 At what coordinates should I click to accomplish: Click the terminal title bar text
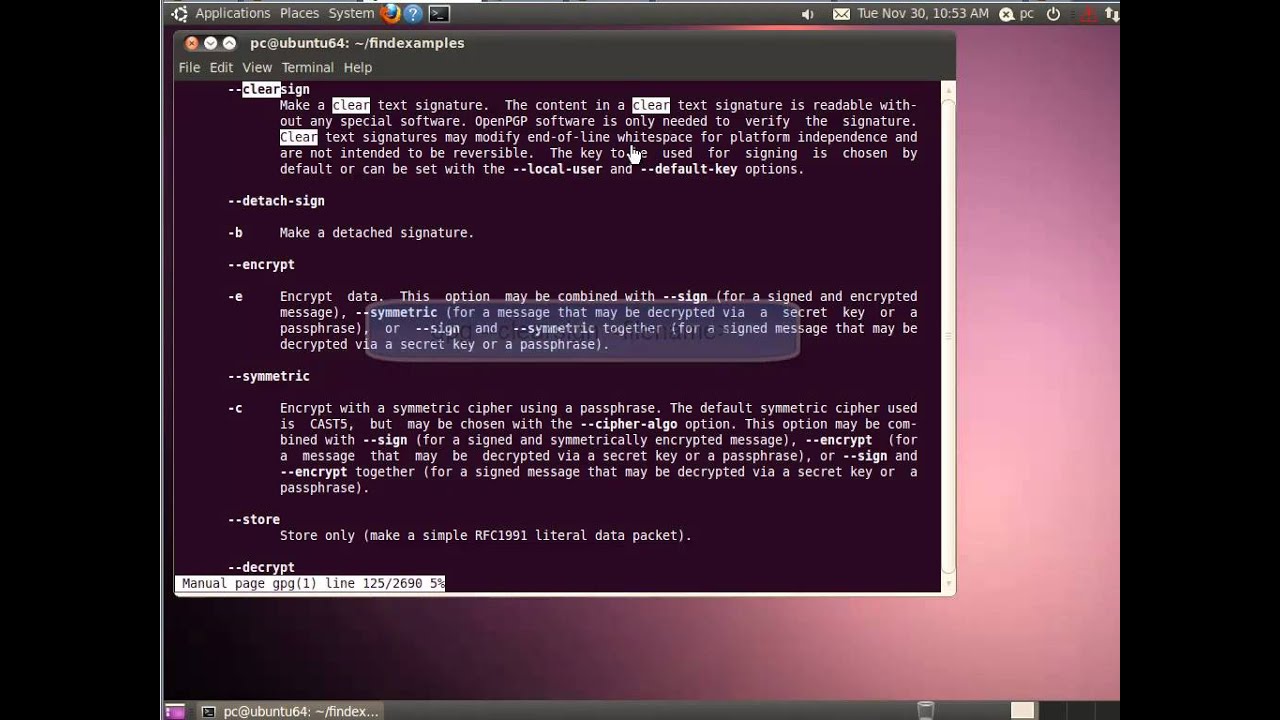pos(357,43)
